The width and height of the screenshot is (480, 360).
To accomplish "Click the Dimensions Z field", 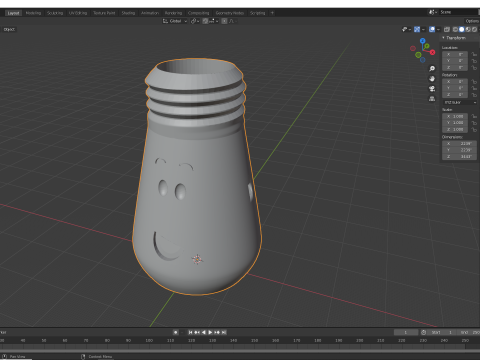I will 460,157.
